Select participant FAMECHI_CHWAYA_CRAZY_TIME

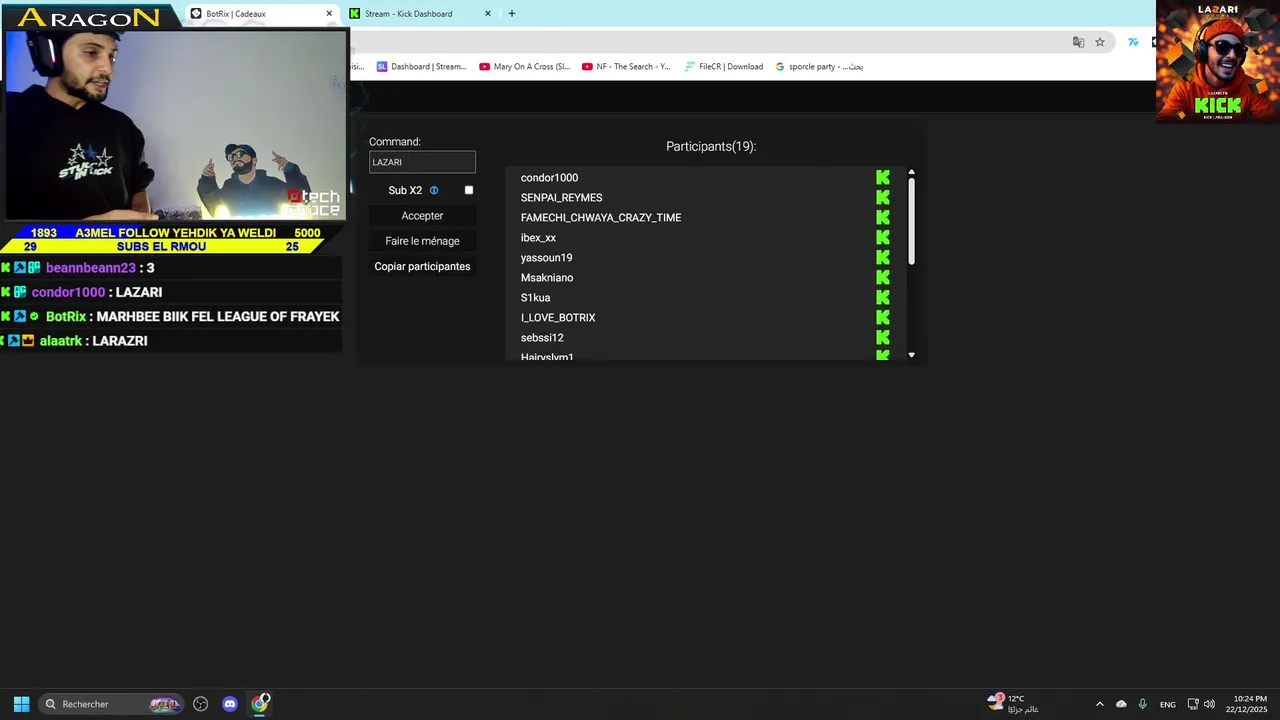601,218
